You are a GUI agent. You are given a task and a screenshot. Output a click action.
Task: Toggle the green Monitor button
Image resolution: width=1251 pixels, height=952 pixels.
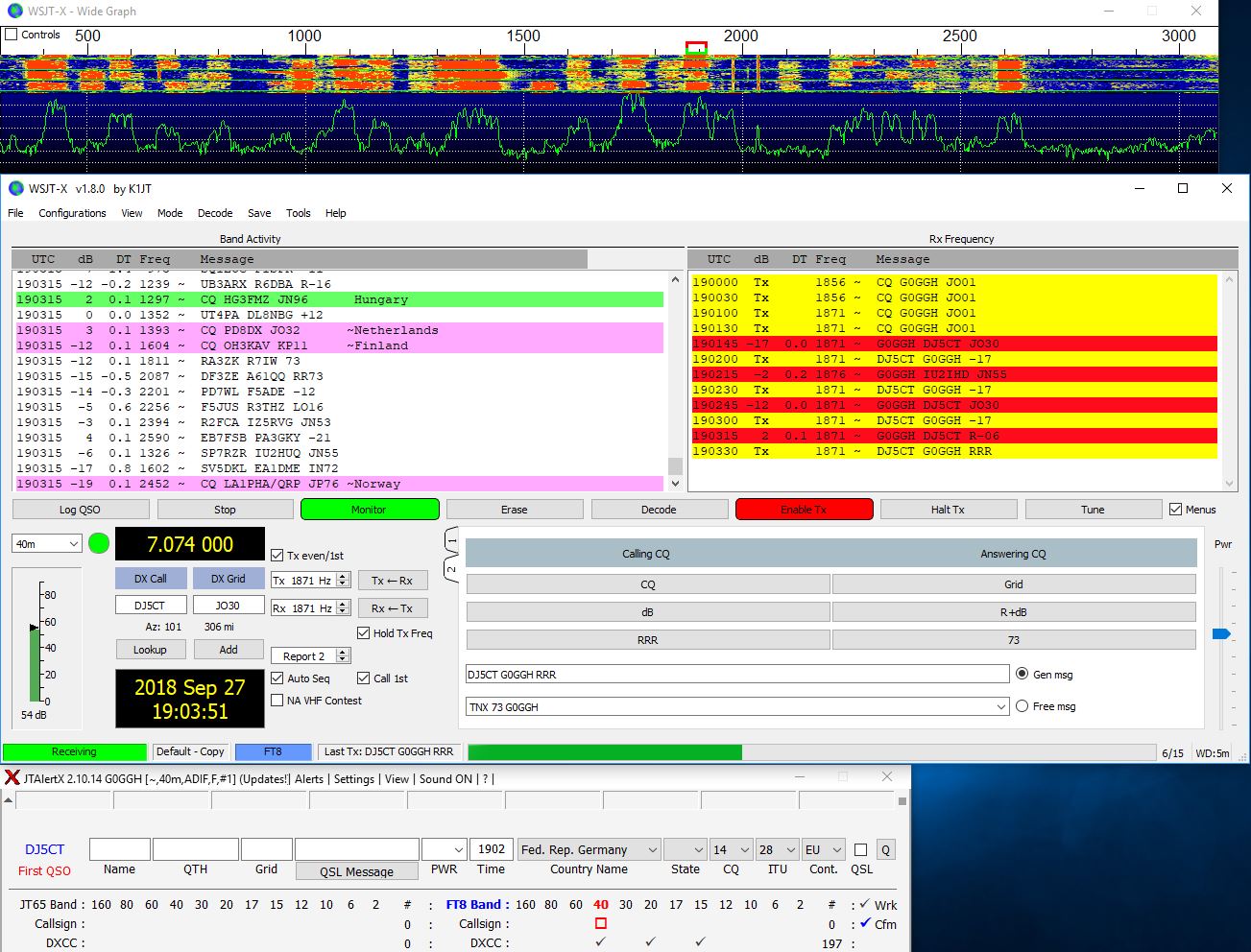coord(370,510)
